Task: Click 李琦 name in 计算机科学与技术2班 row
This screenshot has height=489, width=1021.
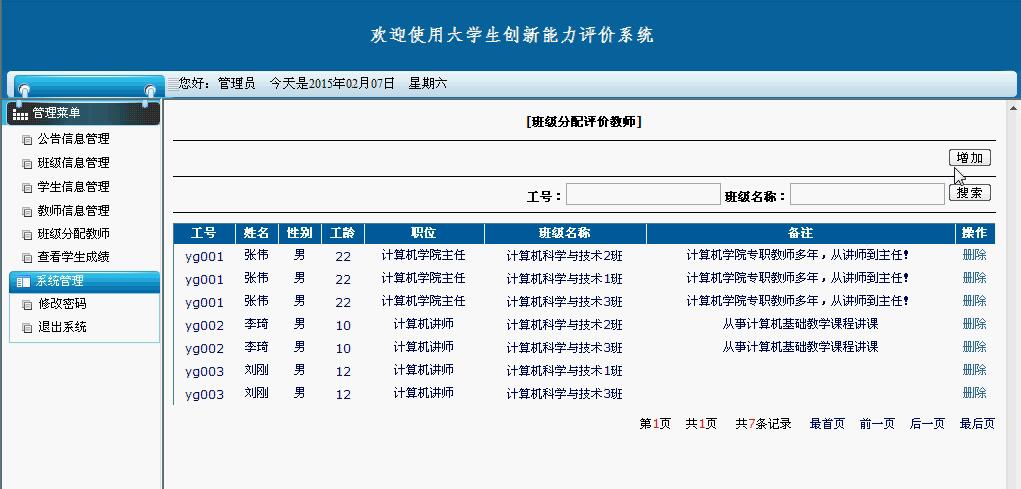Action: point(257,324)
